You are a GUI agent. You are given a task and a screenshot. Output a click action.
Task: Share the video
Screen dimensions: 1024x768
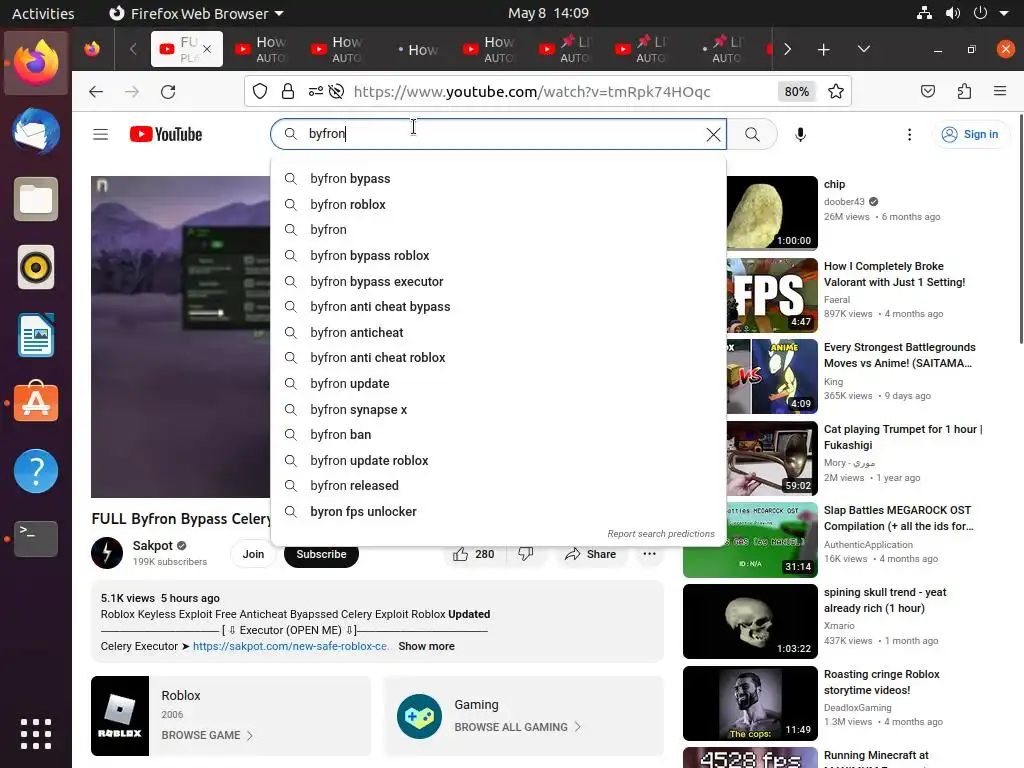pos(590,554)
